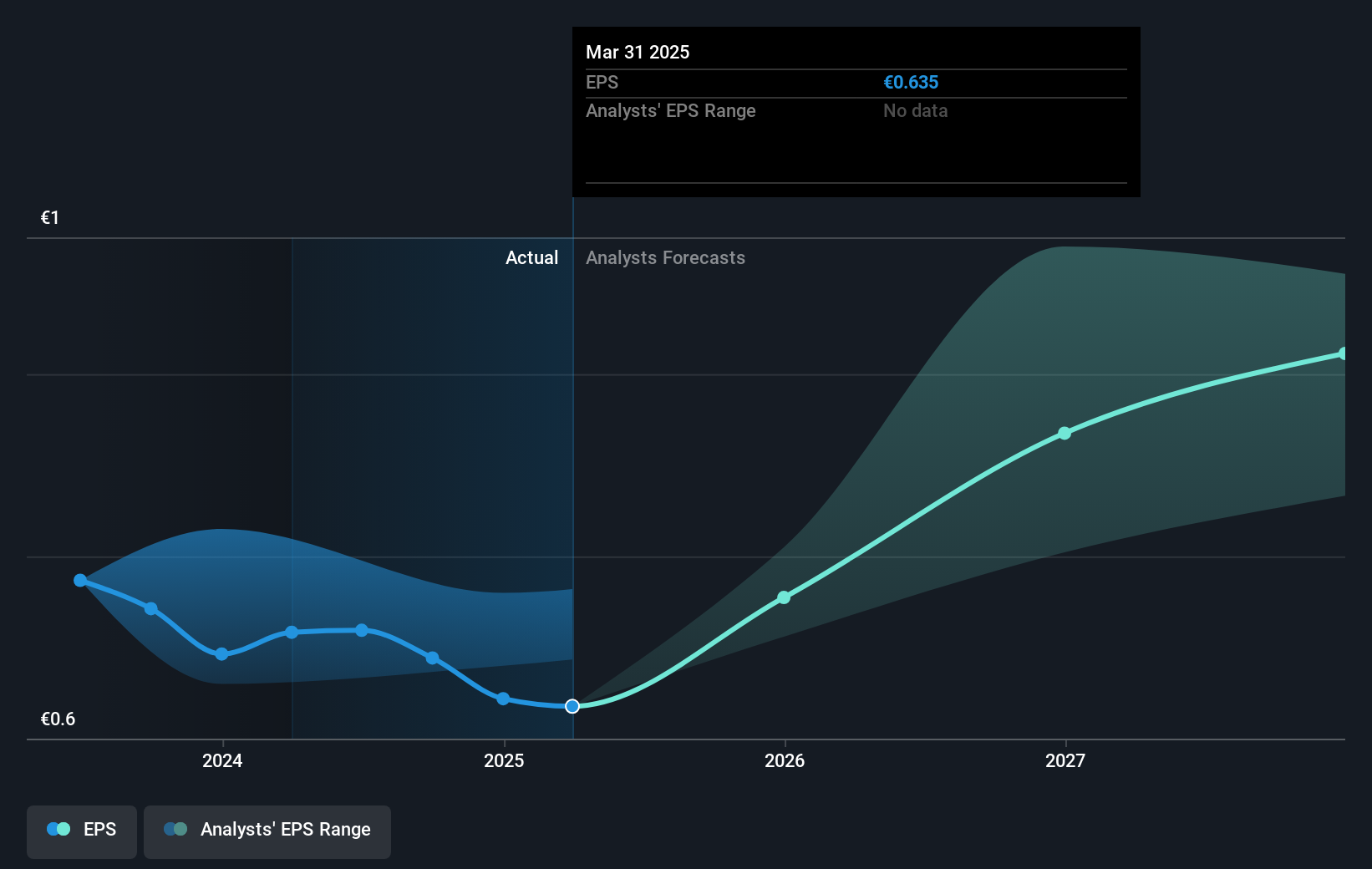Select the 2027 forecast EPS data point

[1065, 433]
